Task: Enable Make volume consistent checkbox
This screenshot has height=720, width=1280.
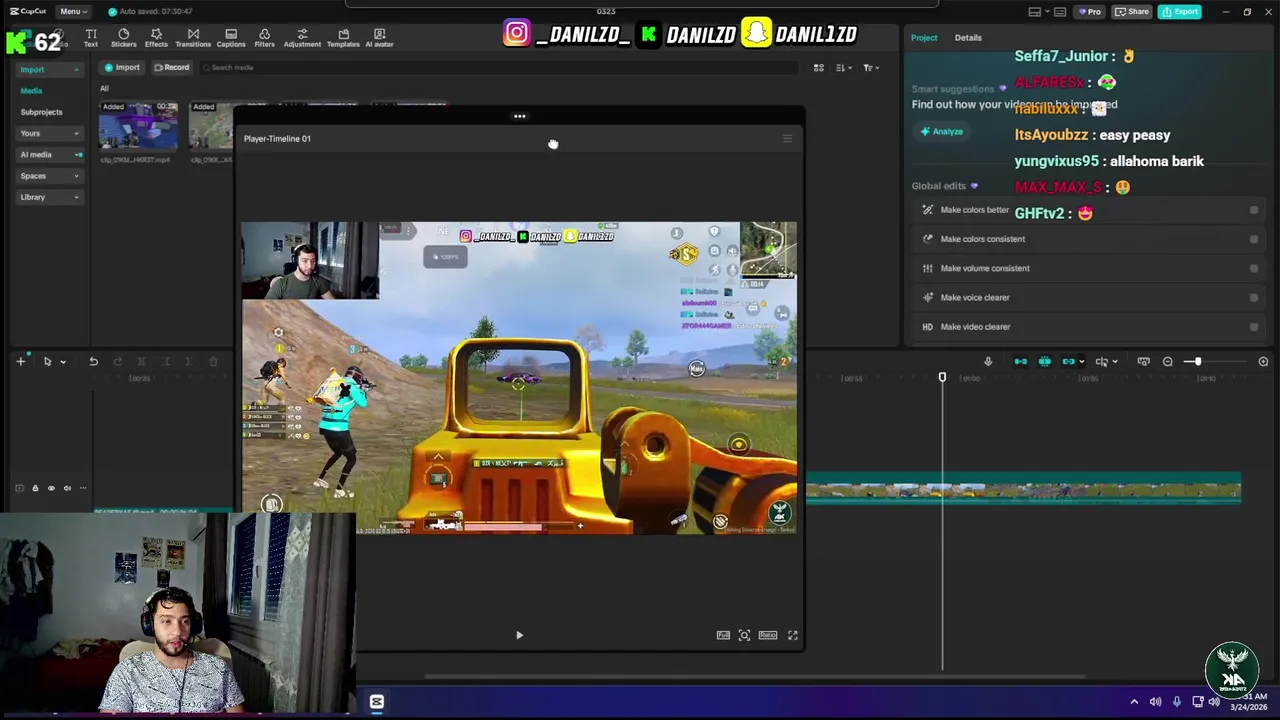Action: pyautogui.click(x=1254, y=268)
